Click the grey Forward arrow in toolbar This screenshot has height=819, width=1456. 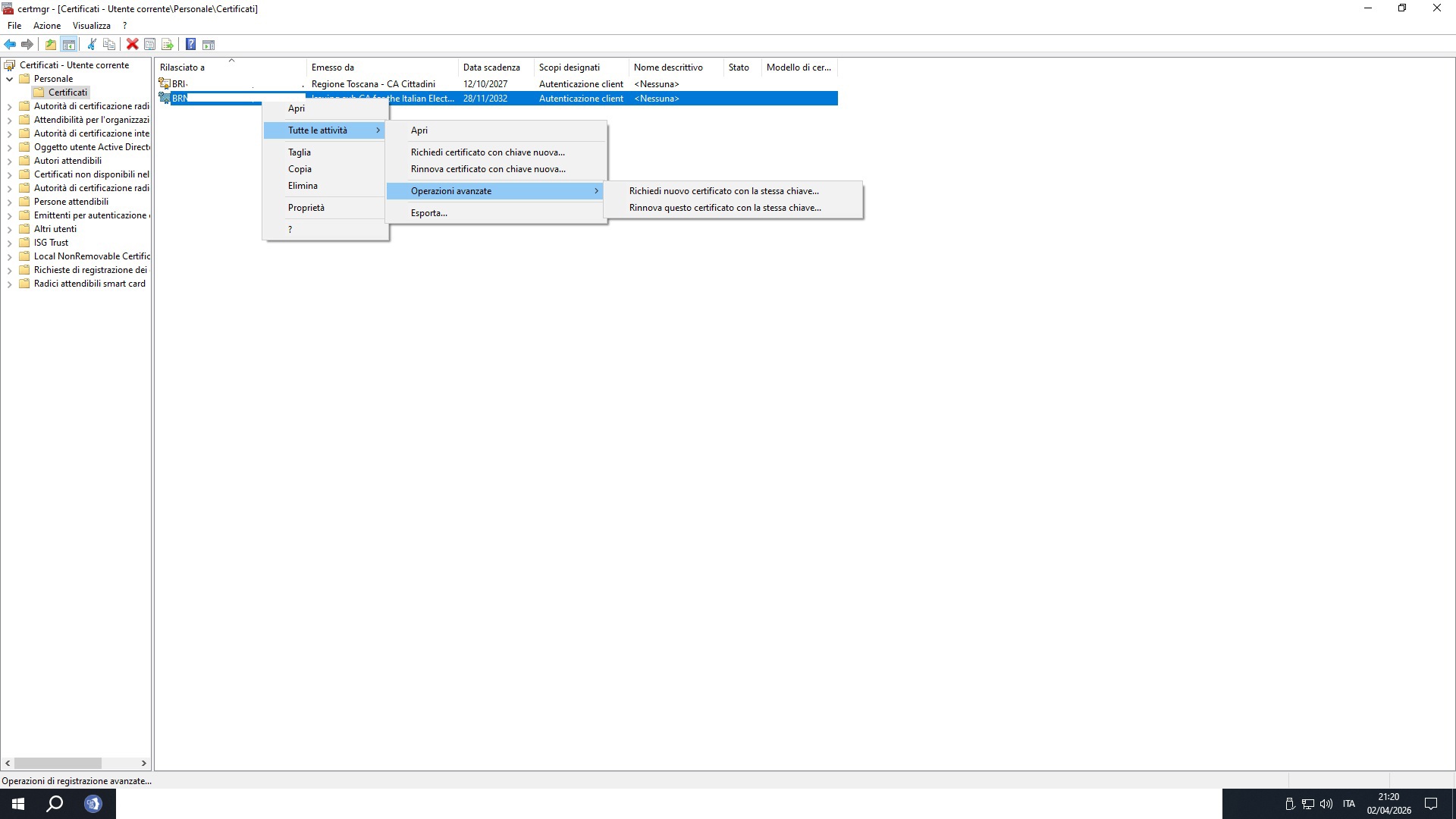coord(27,45)
